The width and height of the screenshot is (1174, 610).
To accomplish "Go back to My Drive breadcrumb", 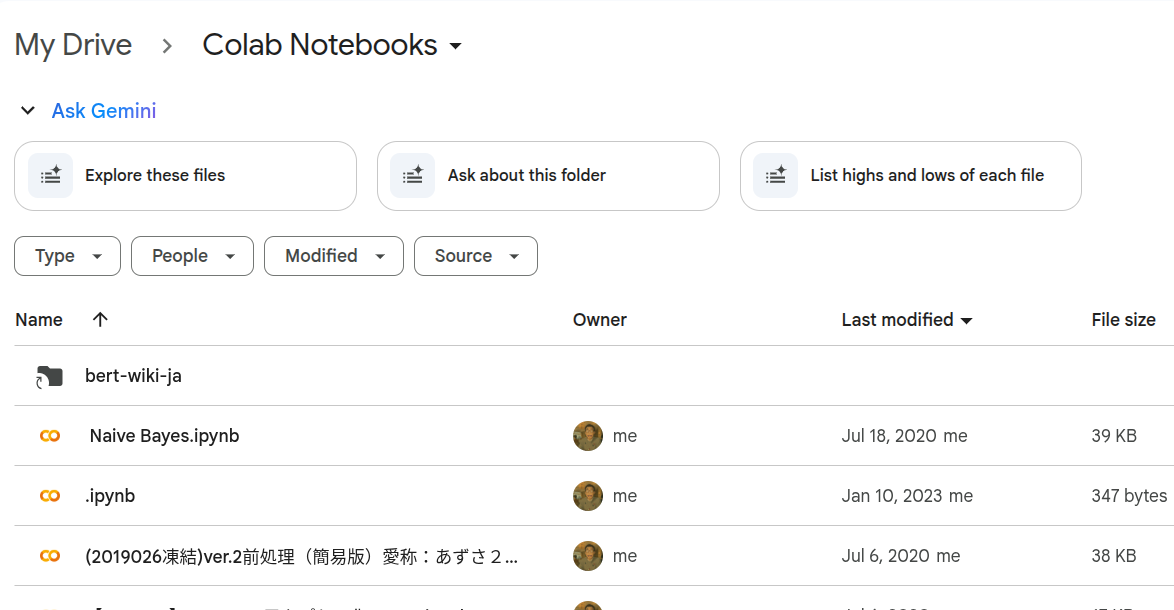I will pyautogui.click(x=73, y=45).
